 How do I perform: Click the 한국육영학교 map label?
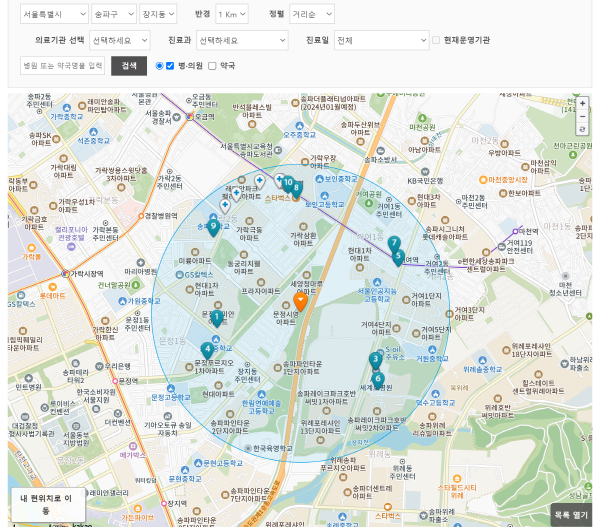tap(273, 448)
